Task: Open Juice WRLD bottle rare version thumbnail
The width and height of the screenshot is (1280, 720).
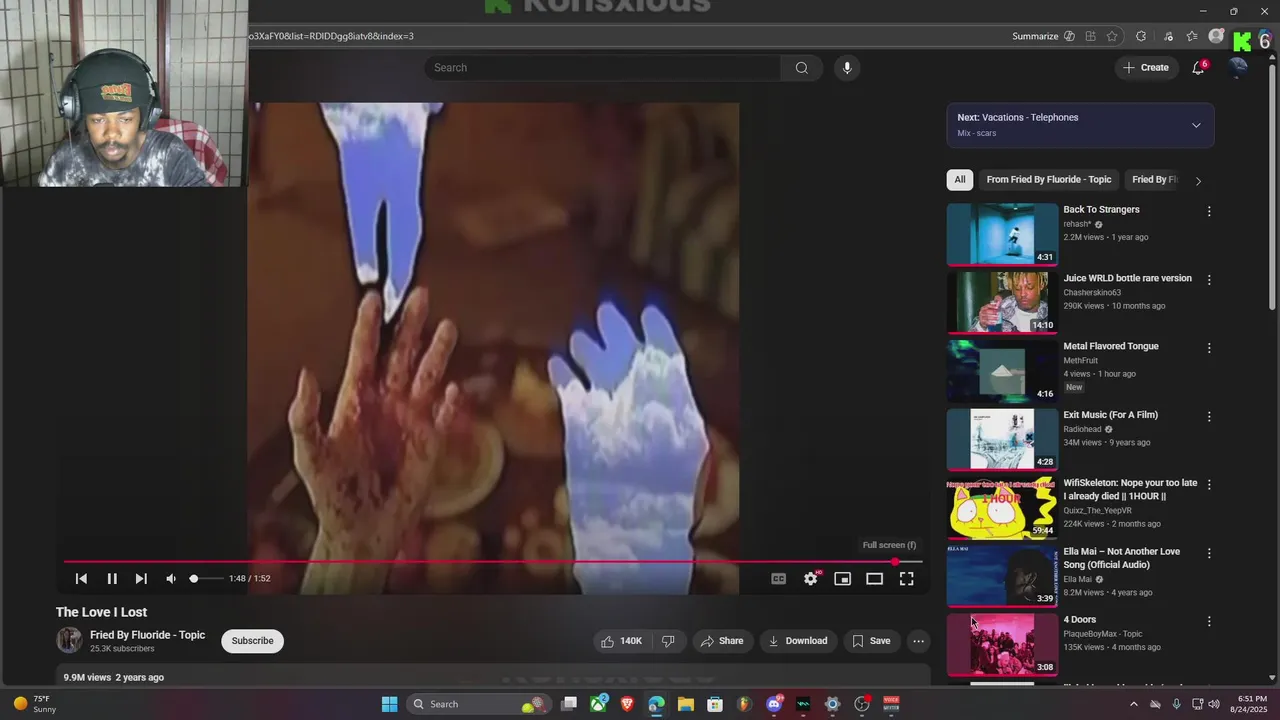Action: coord(1002,302)
